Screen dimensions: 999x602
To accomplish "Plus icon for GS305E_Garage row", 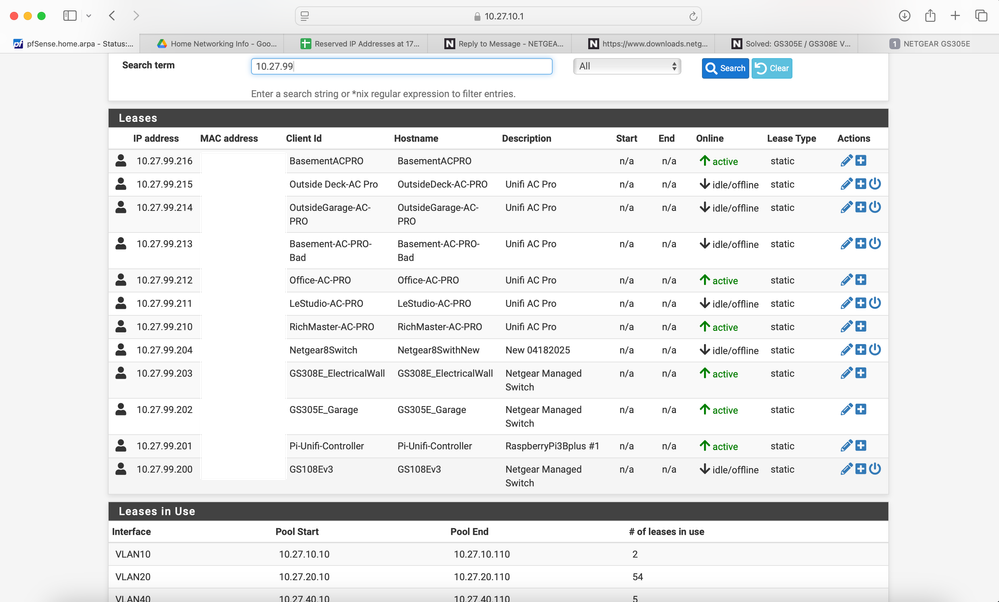I will click(861, 409).
